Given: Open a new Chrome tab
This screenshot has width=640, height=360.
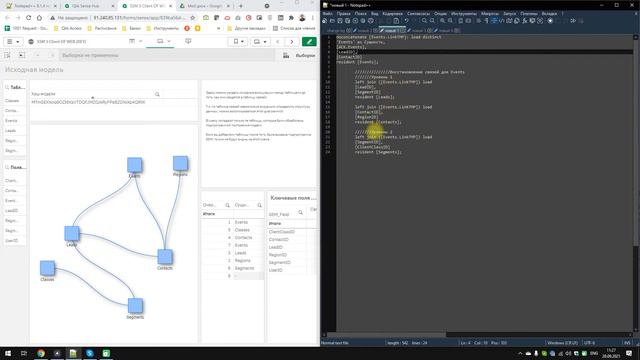Looking at the screenshot, I should [241, 6].
